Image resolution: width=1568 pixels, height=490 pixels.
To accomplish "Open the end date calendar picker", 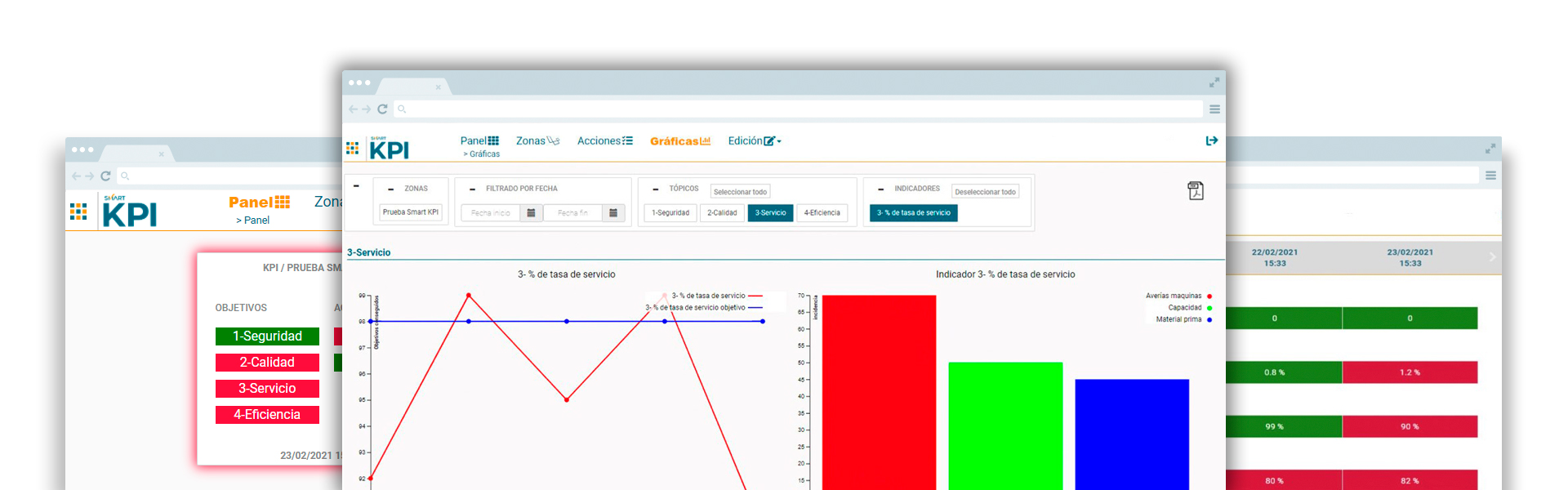I will [x=613, y=213].
